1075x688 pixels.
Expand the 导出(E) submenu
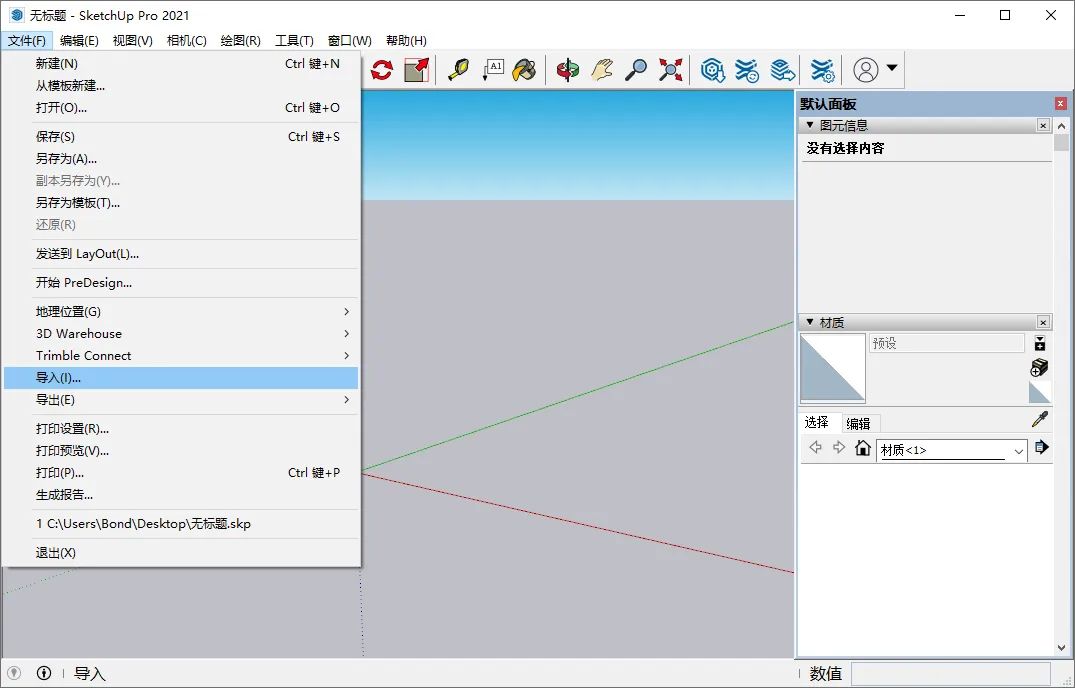click(x=181, y=400)
